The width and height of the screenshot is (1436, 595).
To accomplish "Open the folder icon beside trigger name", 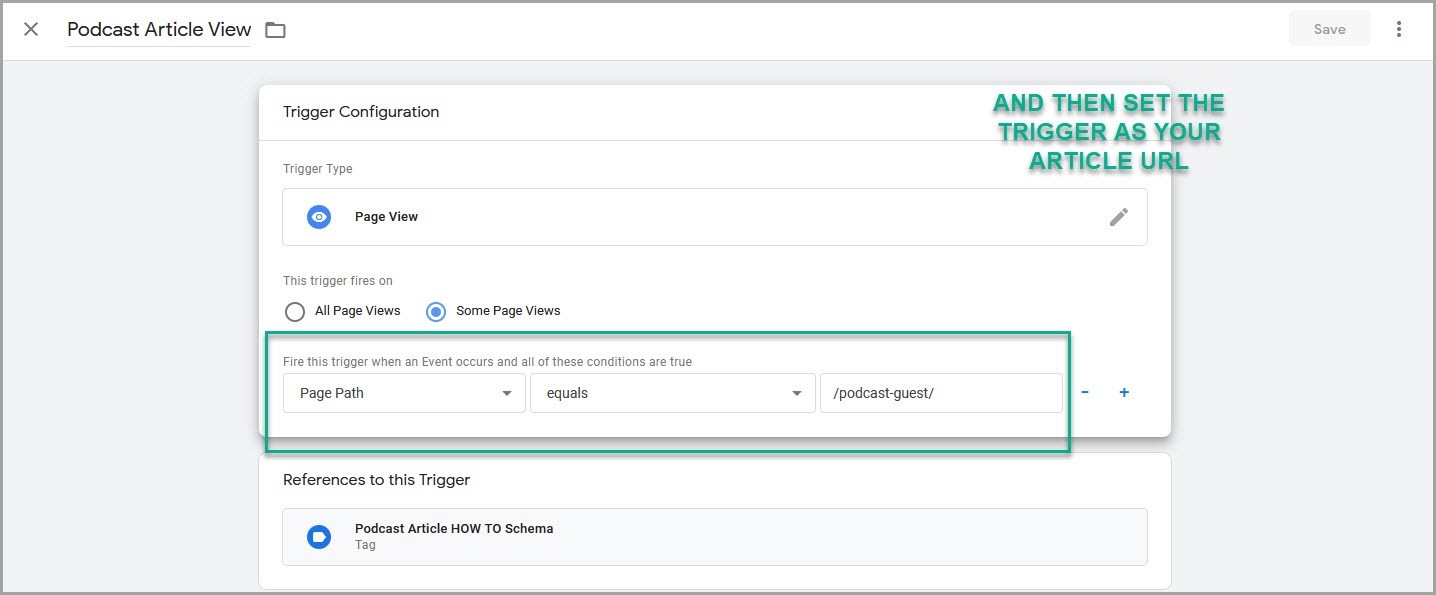I will (x=275, y=29).
